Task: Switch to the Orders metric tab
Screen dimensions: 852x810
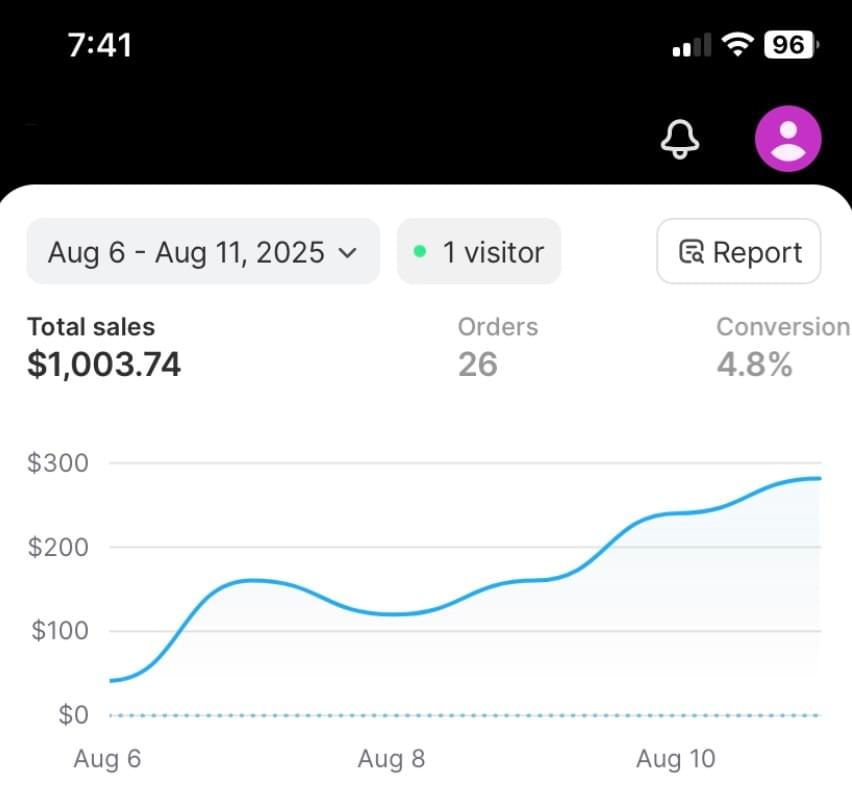Action: pos(498,348)
